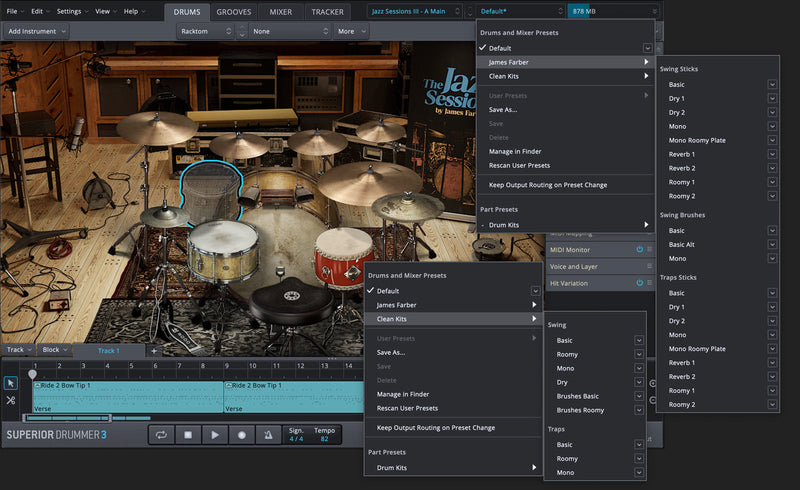
Task: Open the Help menu
Action: (x=134, y=11)
